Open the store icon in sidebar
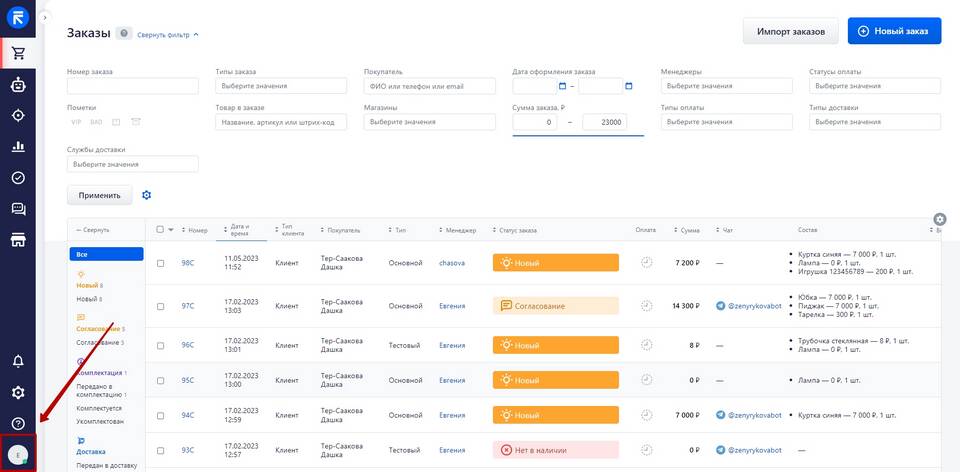 18,240
